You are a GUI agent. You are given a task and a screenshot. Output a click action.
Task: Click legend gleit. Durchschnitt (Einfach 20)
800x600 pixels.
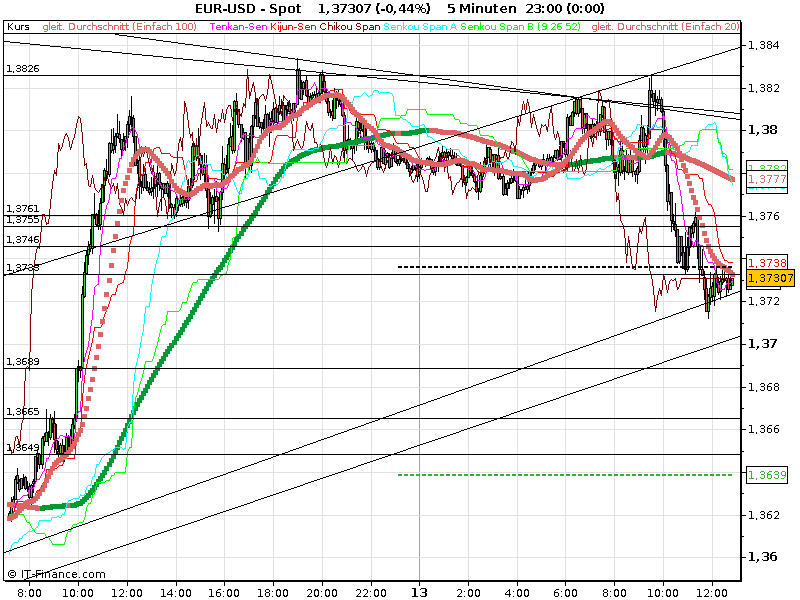[x=665, y=27]
